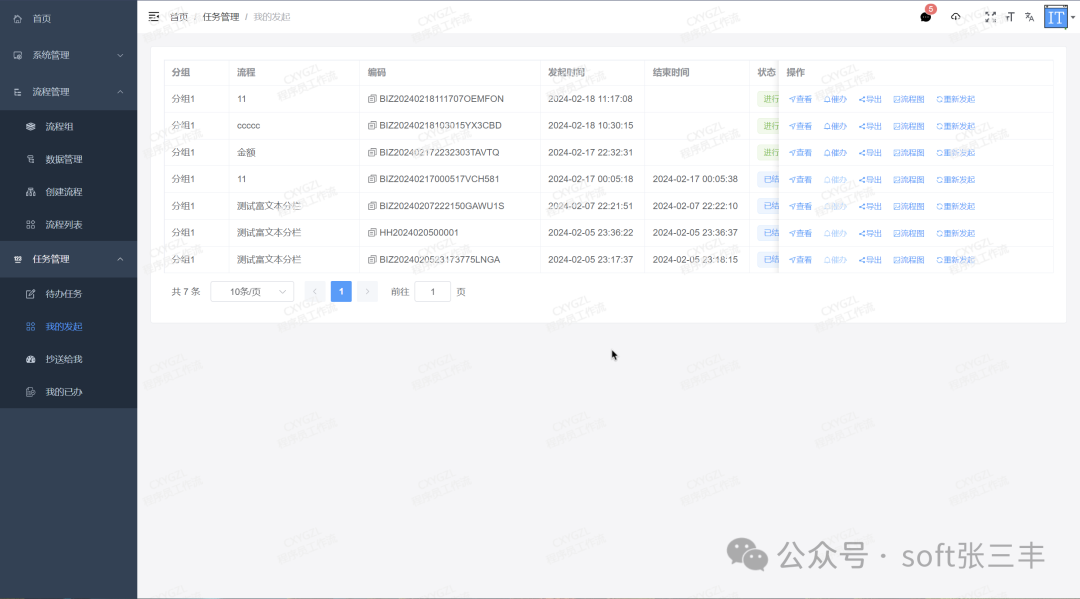Open the 10条/页 page size dropdown
Image resolution: width=1080 pixels, height=599 pixels.
[x=251, y=290]
